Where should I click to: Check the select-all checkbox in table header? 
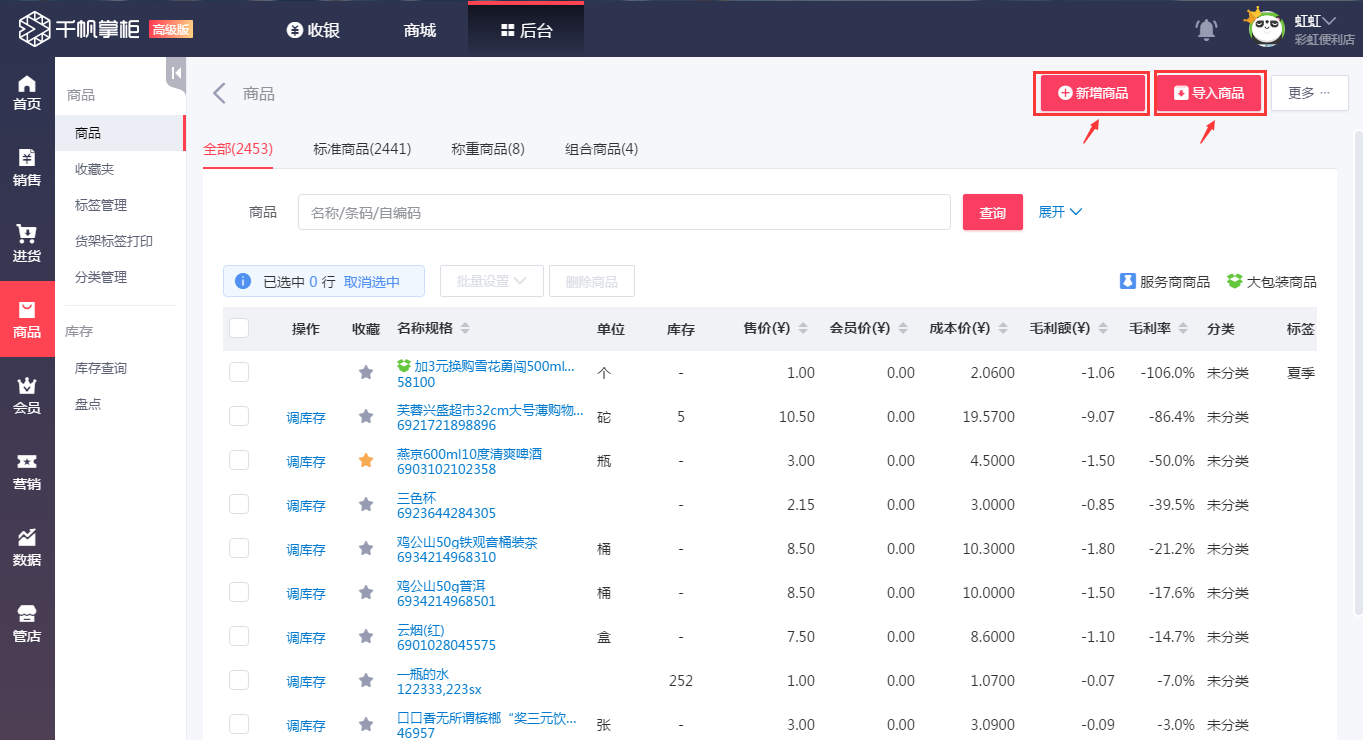(238, 328)
